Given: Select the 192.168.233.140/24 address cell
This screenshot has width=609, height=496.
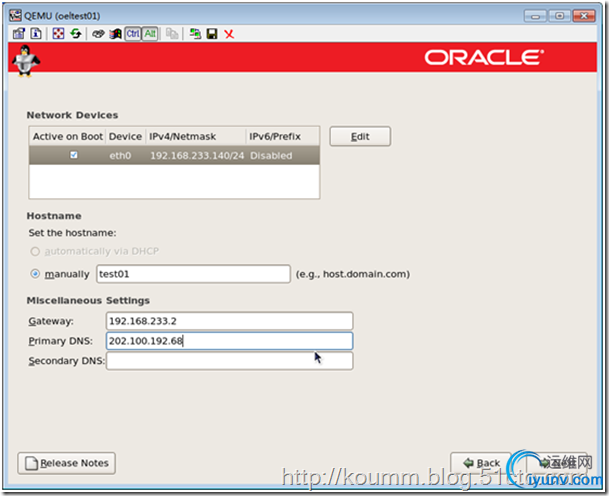Looking at the screenshot, I should [x=197, y=156].
